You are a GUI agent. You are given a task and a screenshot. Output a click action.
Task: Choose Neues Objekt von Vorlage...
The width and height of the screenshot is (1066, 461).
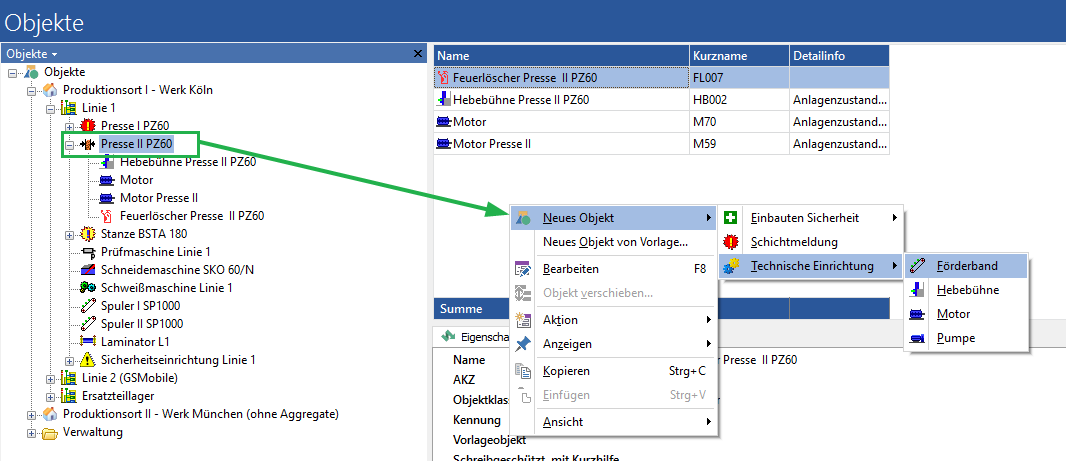(614, 241)
